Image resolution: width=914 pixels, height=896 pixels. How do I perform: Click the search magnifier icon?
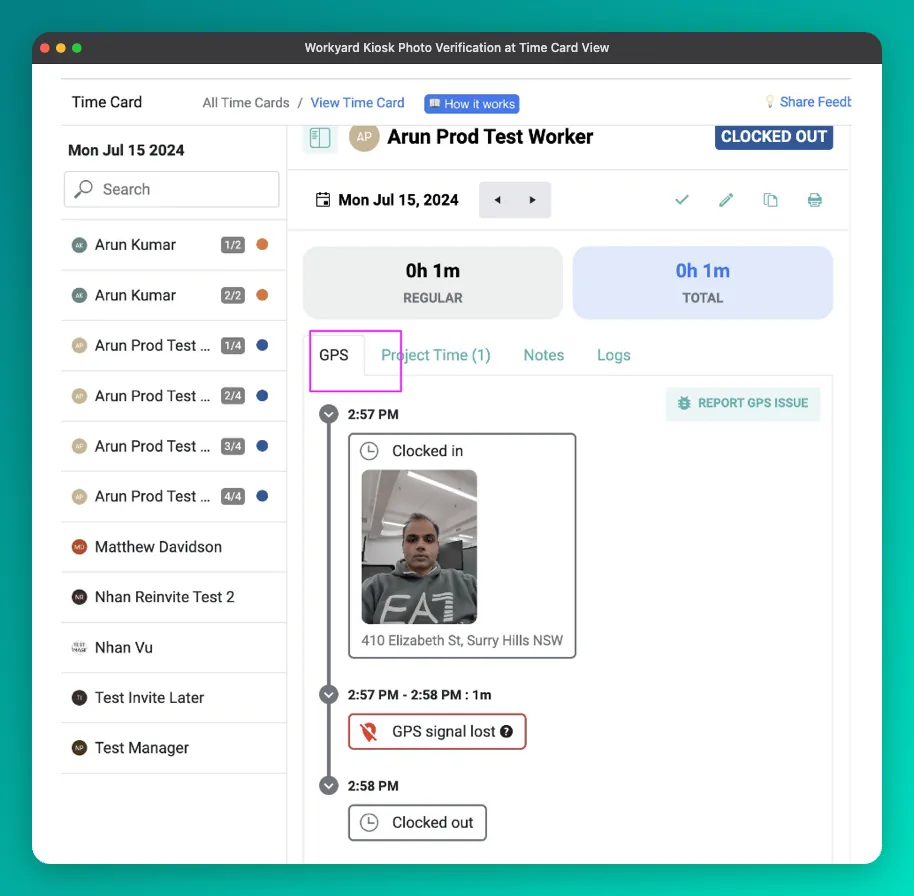(83, 189)
